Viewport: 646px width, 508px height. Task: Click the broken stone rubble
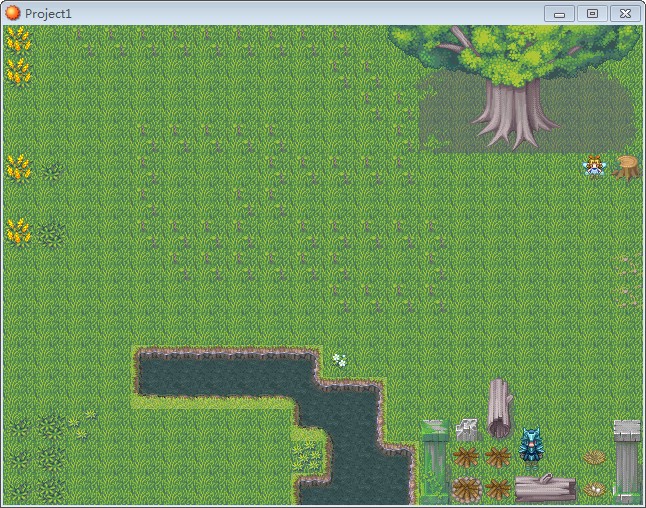click(x=467, y=430)
